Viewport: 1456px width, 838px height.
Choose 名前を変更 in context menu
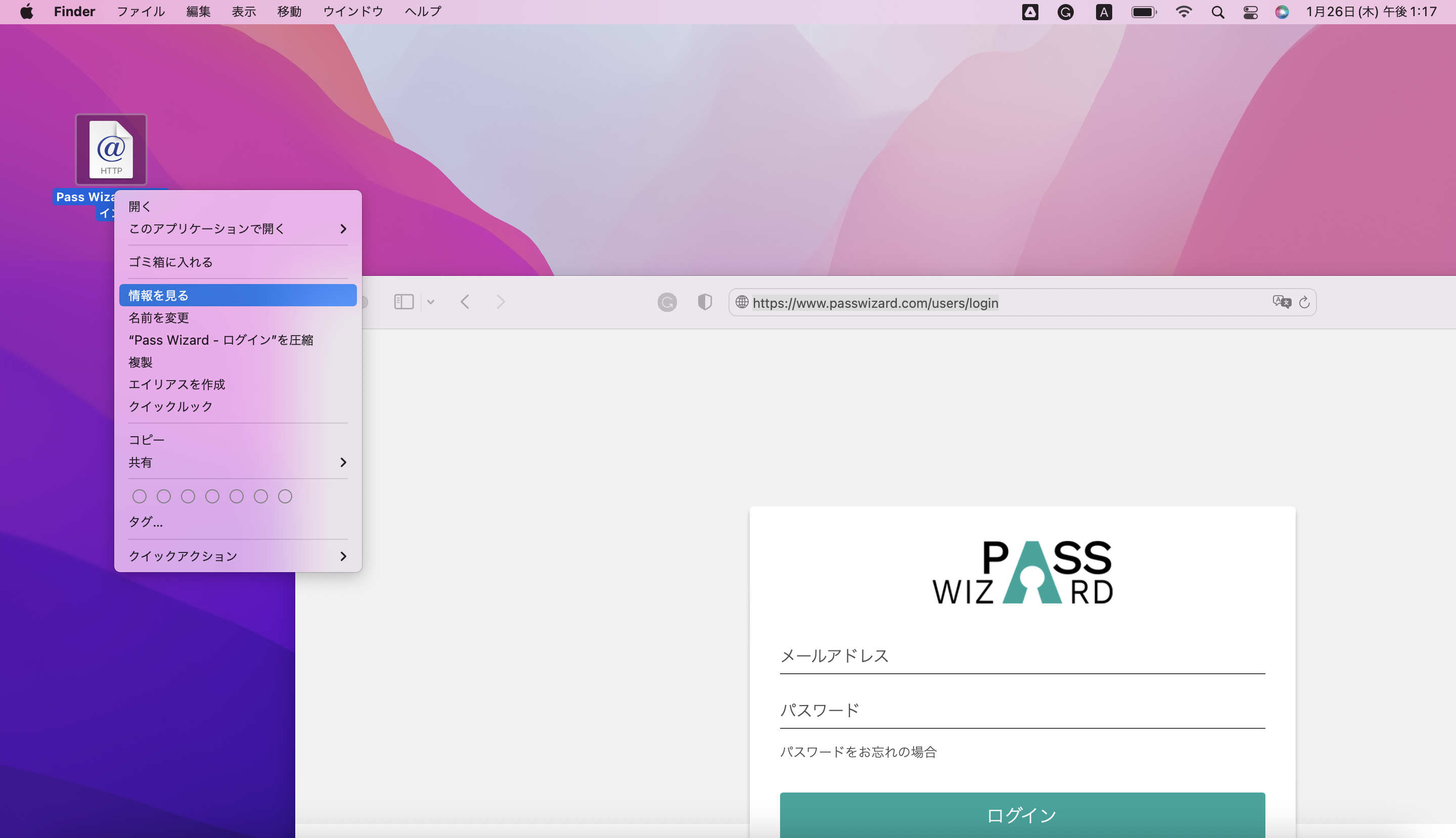coord(238,318)
